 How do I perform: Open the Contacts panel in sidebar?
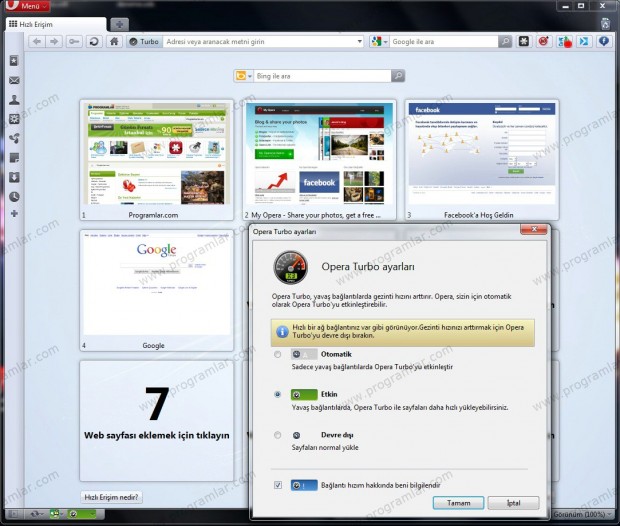pos(14,100)
